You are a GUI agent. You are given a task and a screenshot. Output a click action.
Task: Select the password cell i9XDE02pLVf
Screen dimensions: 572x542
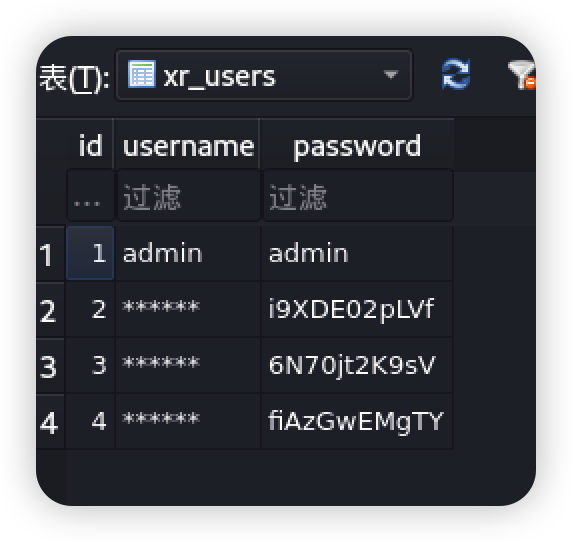pos(357,309)
